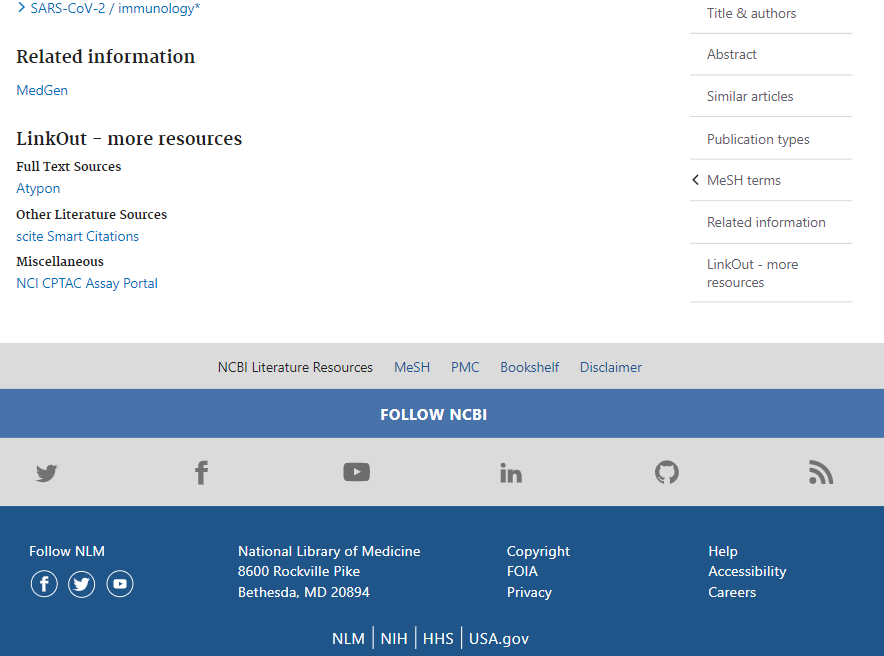
Task: Jump to Abstract section
Action: [x=732, y=54]
